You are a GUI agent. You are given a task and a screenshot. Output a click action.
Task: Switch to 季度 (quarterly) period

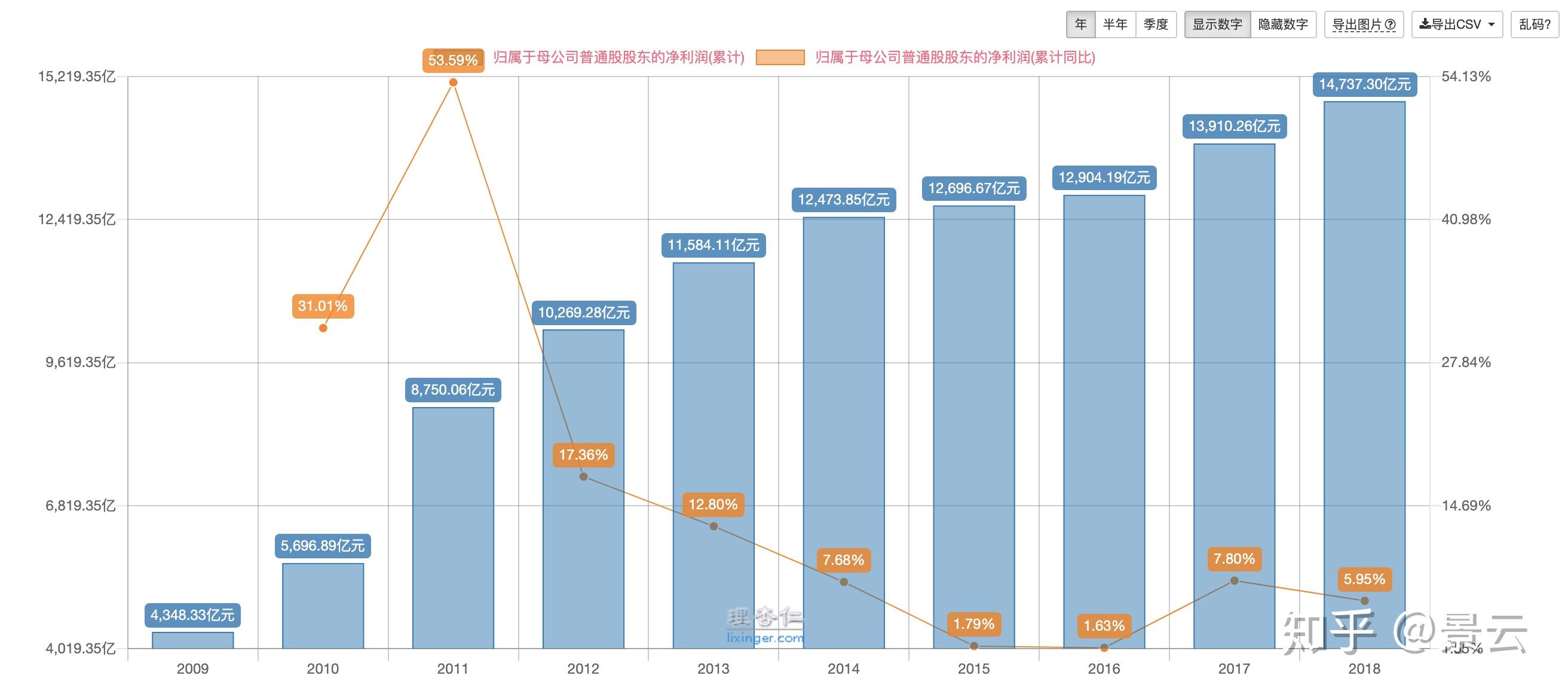click(x=1156, y=25)
